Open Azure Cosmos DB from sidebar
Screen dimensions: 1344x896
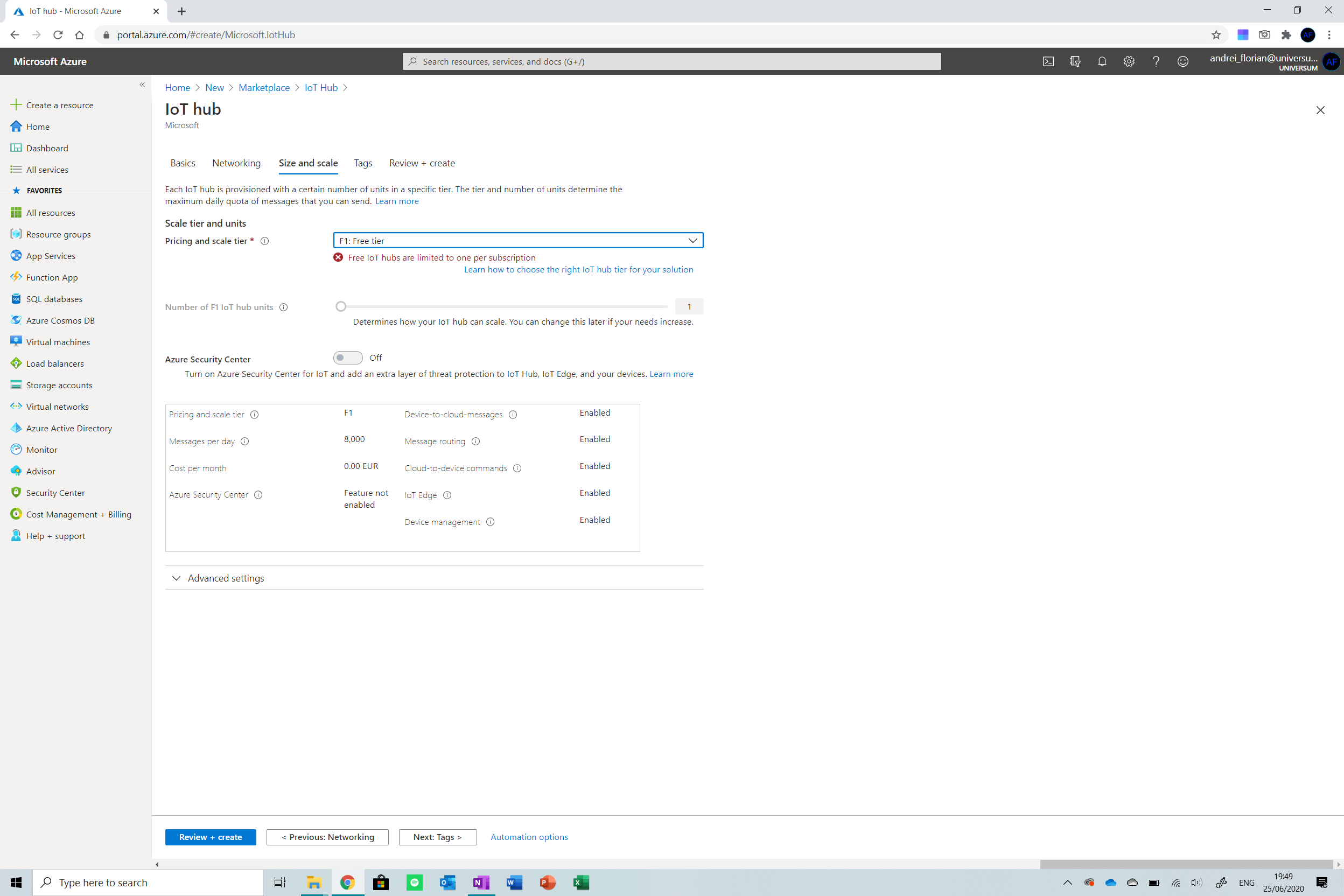coord(60,320)
